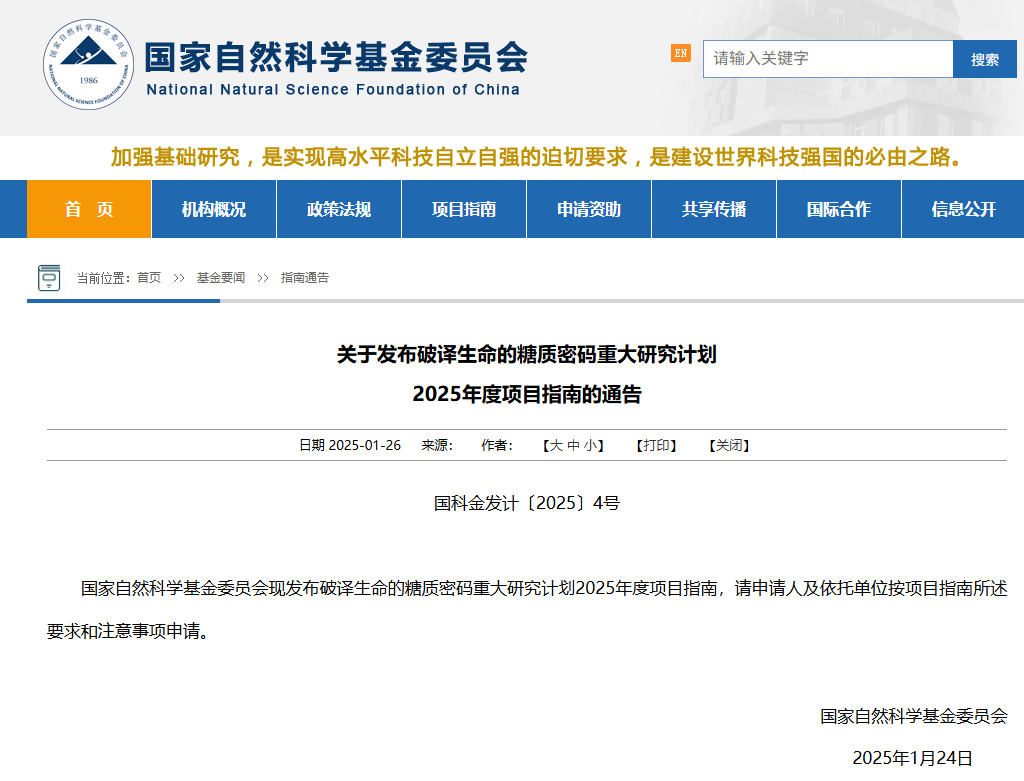This screenshot has height=781, width=1024.
Task: Open the 首页 navigation tab
Action: tap(89, 209)
